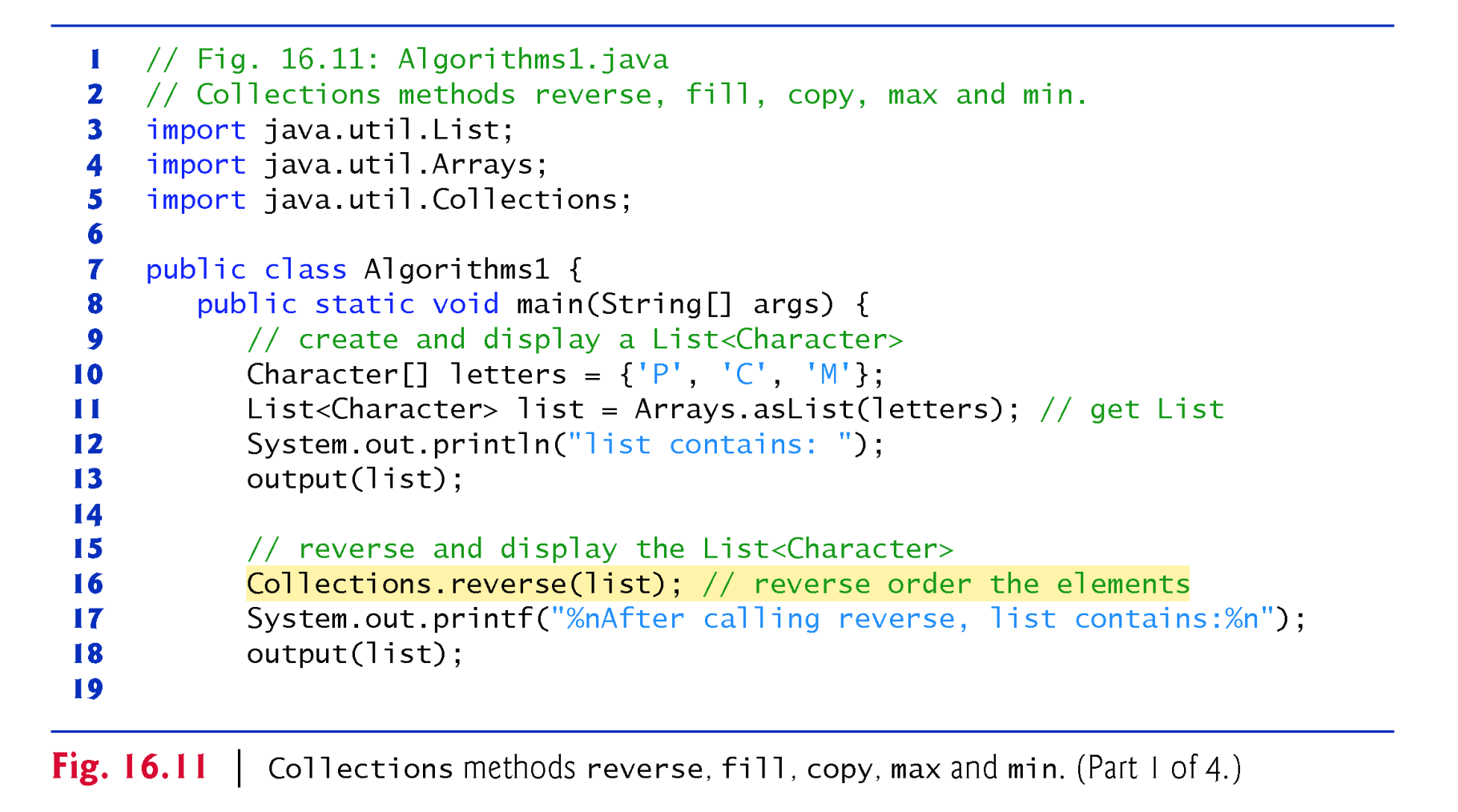Click the "Fig. 16.11" caption label
1458x812 pixels.
(129, 767)
